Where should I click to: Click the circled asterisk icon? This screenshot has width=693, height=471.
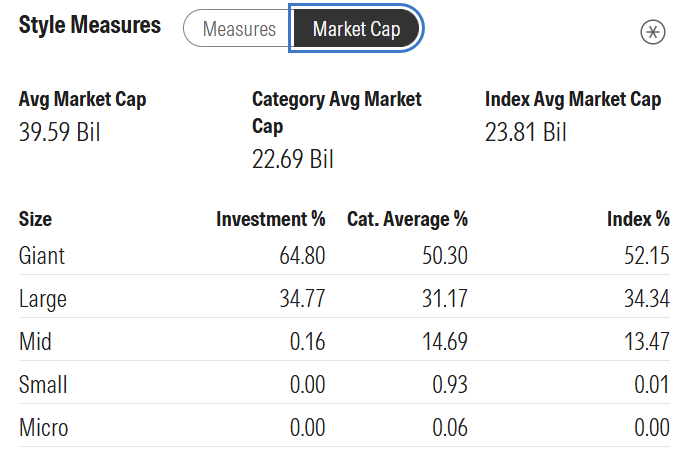[x=652, y=32]
